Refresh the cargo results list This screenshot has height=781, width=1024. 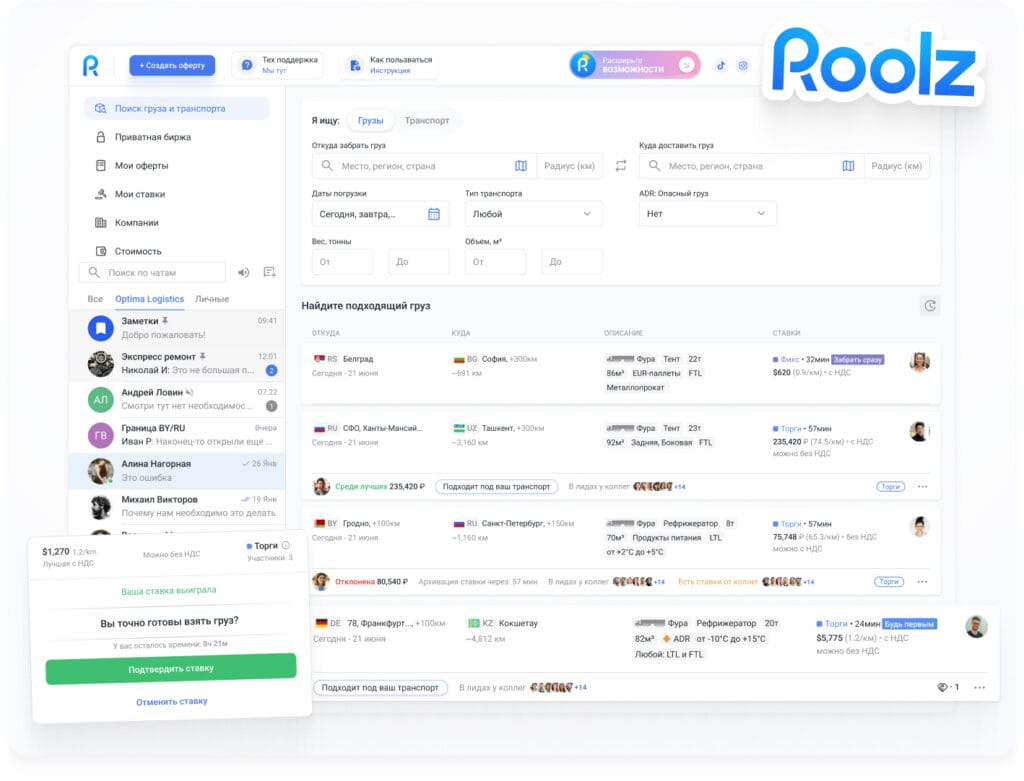click(930, 305)
